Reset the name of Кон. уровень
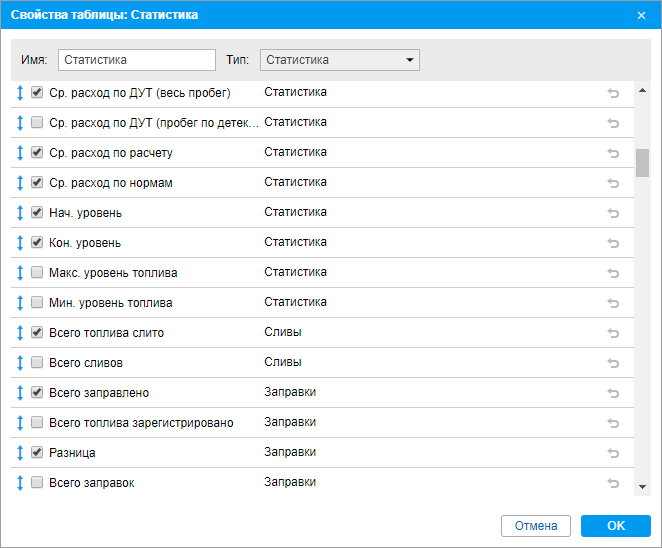662x548 pixels. [x=613, y=243]
